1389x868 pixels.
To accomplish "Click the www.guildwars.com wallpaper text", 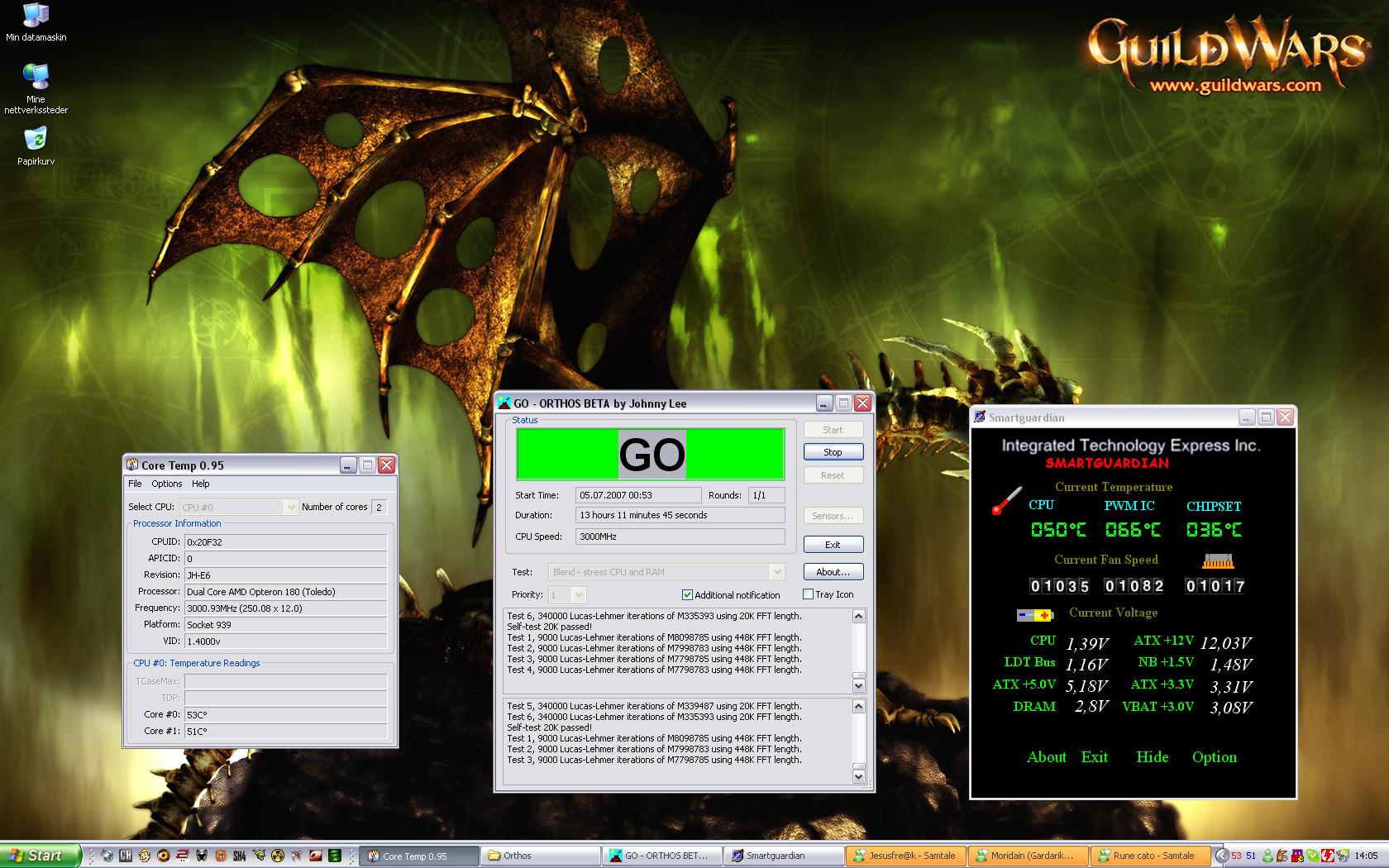I will click(x=1235, y=85).
